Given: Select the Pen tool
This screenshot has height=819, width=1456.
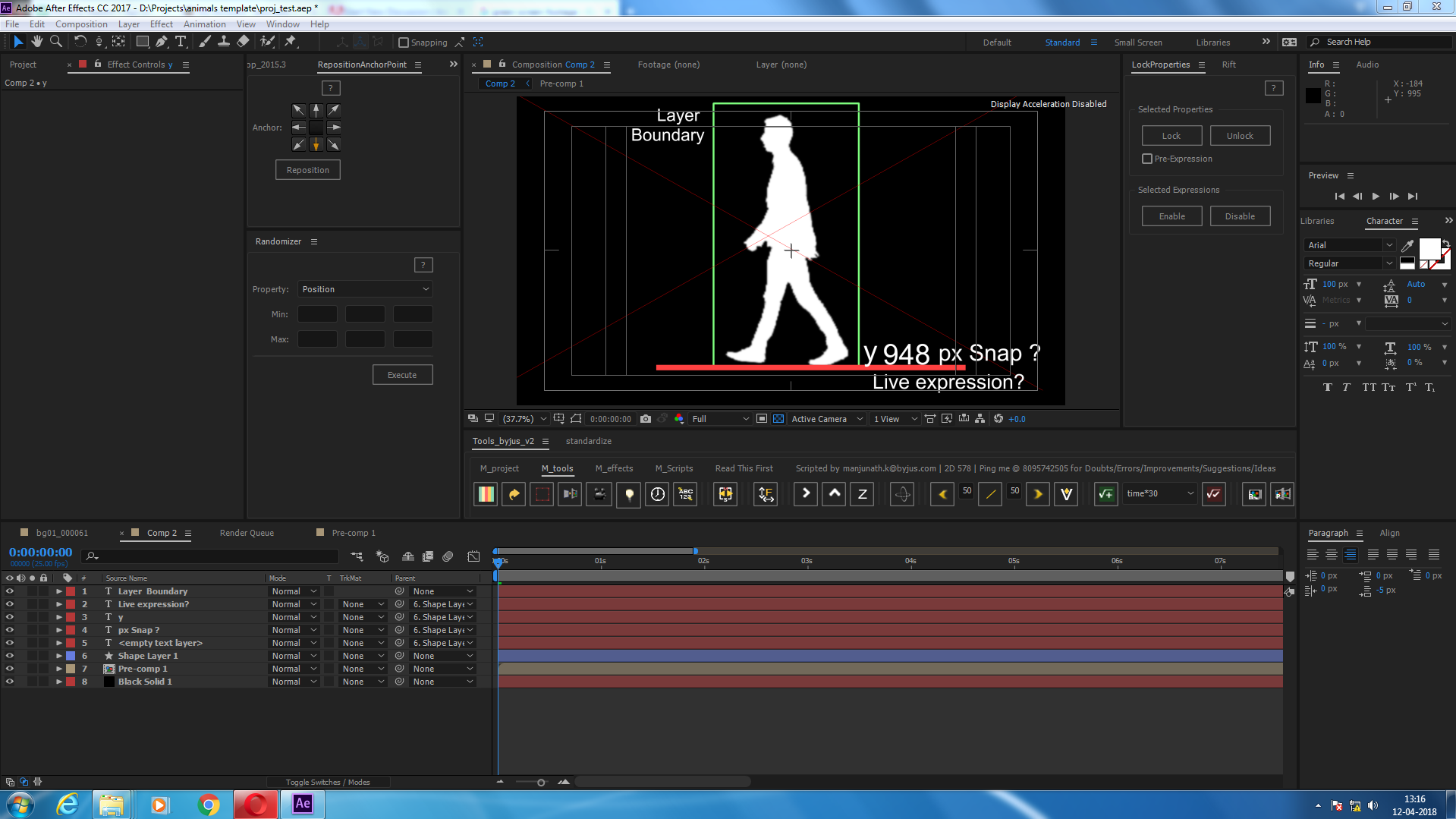Looking at the screenshot, I should [162, 42].
